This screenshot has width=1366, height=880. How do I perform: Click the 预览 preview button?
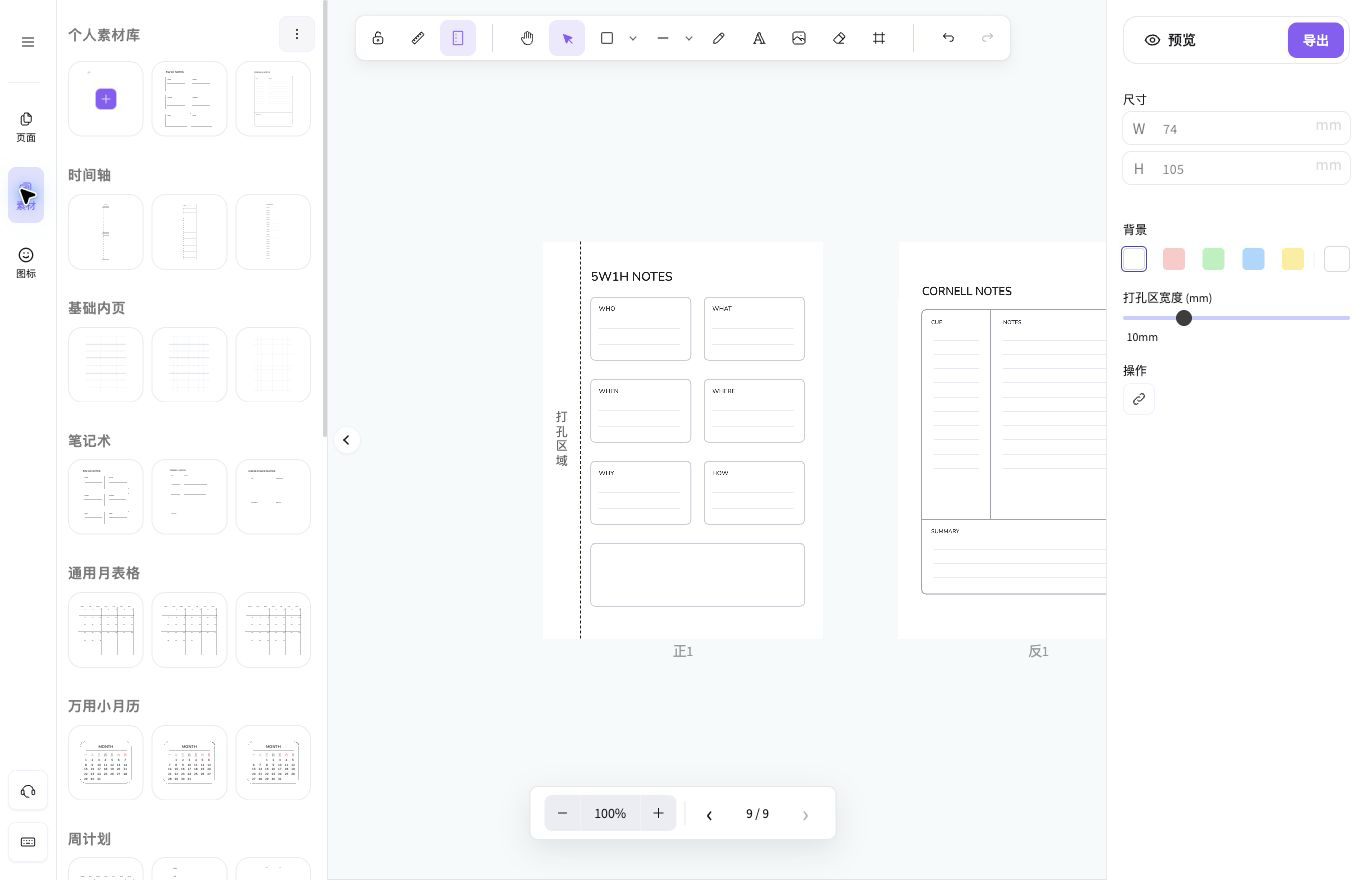1170,40
